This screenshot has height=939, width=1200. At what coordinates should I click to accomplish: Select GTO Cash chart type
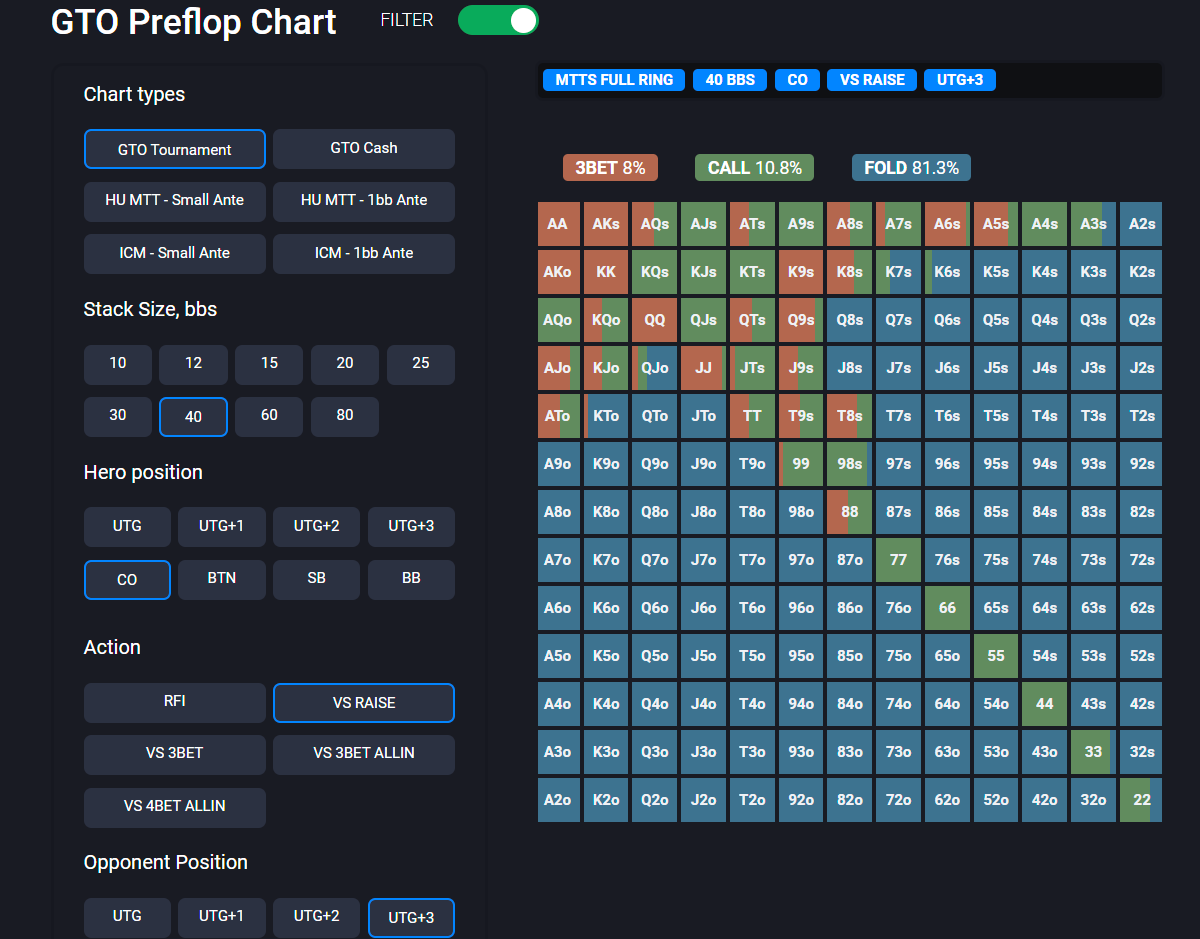point(364,148)
